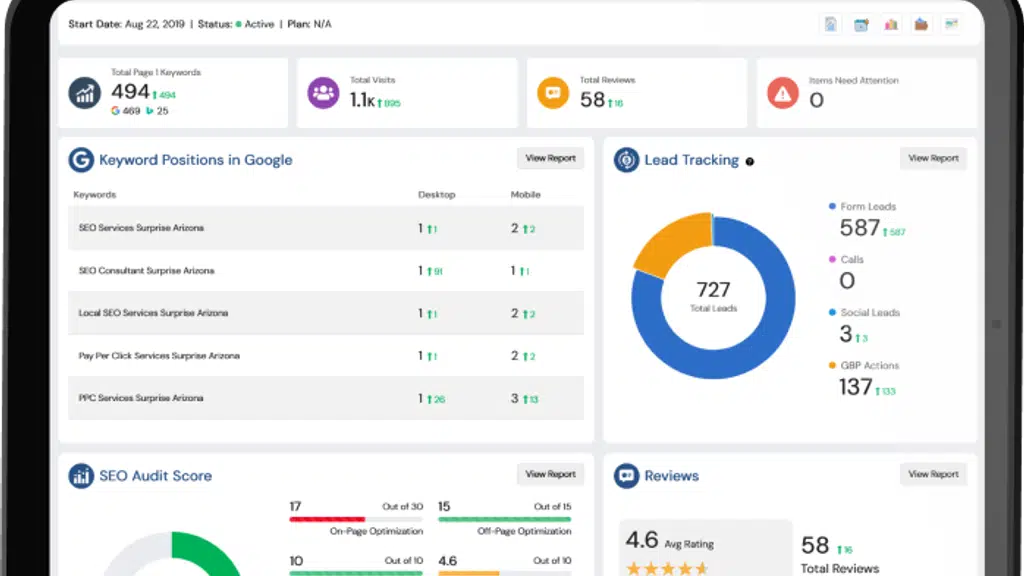Open View Report for SEO Audit Score
The height and width of the screenshot is (576, 1024).
click(551, 474)
